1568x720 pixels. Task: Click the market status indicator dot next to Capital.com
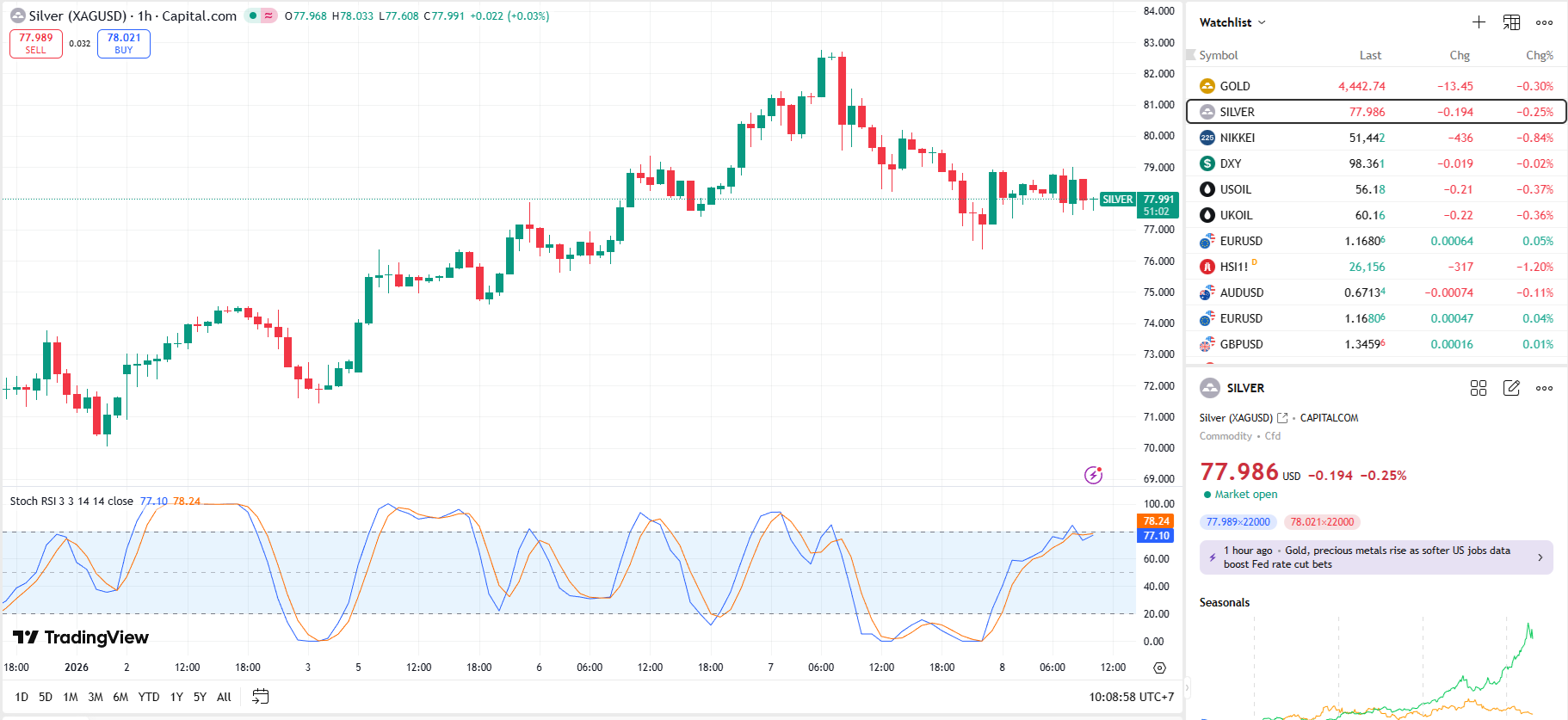[253, 15]
